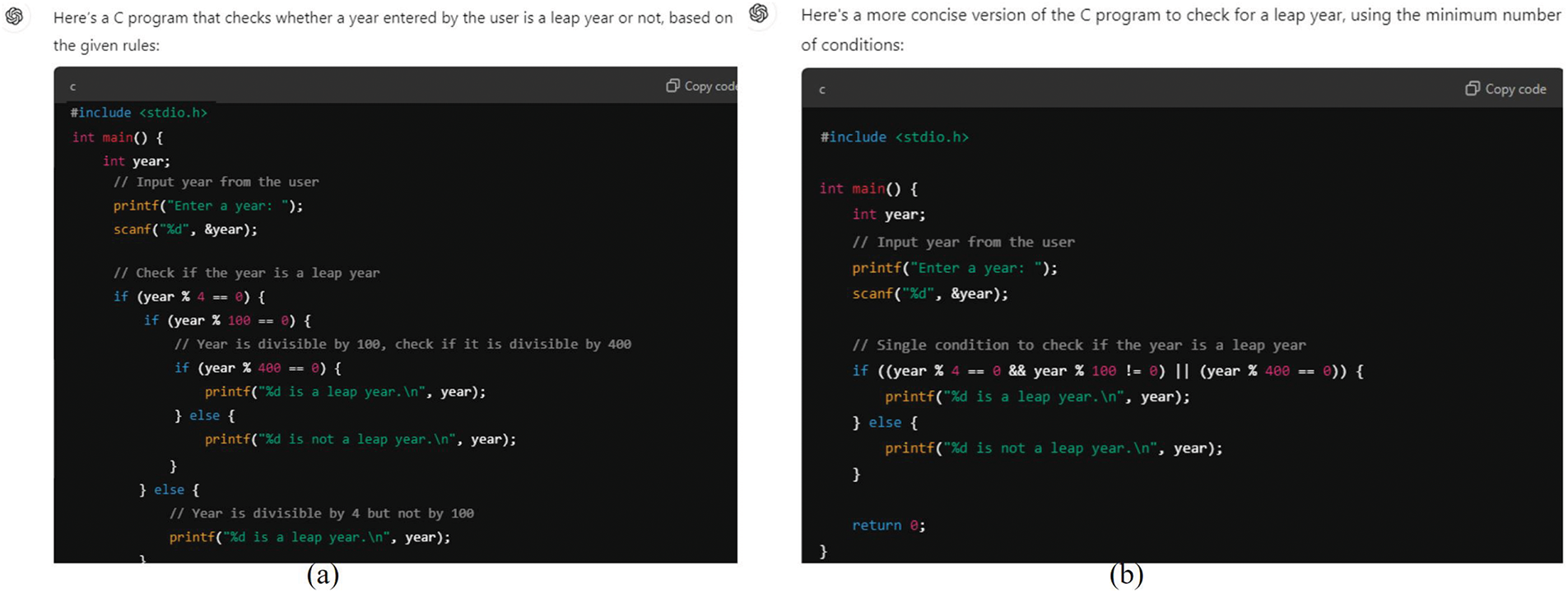
Task: Click the printf 'Enter a year' line in the right code
Action: (954, 268)
